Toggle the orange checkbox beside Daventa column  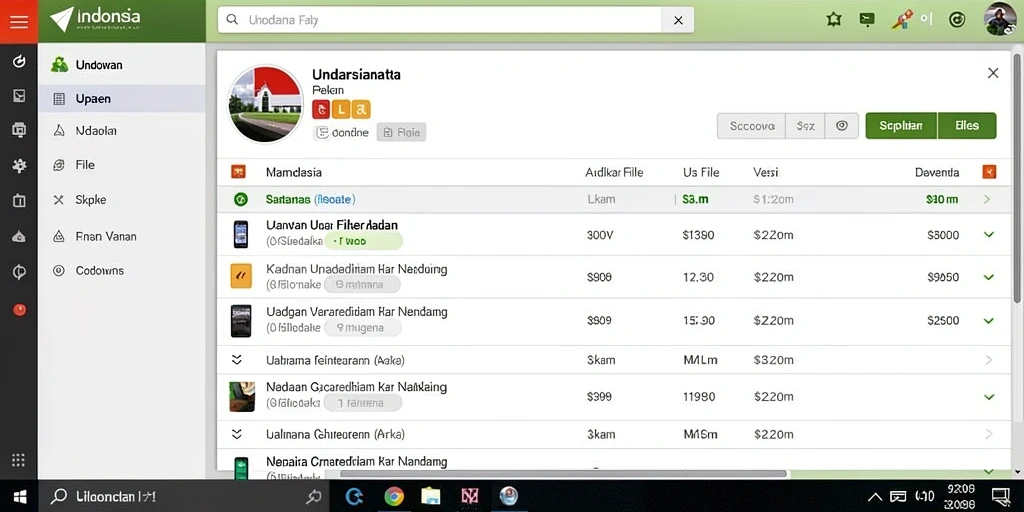pos(989,172)
